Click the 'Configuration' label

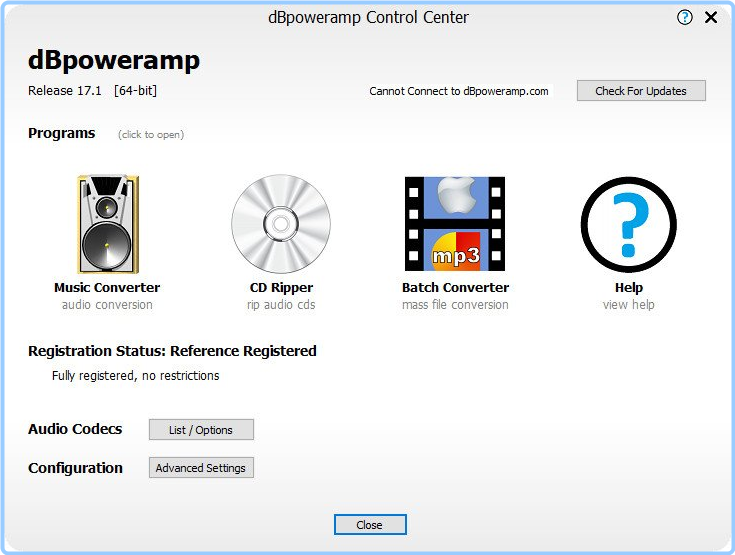(x=75, y=468)
